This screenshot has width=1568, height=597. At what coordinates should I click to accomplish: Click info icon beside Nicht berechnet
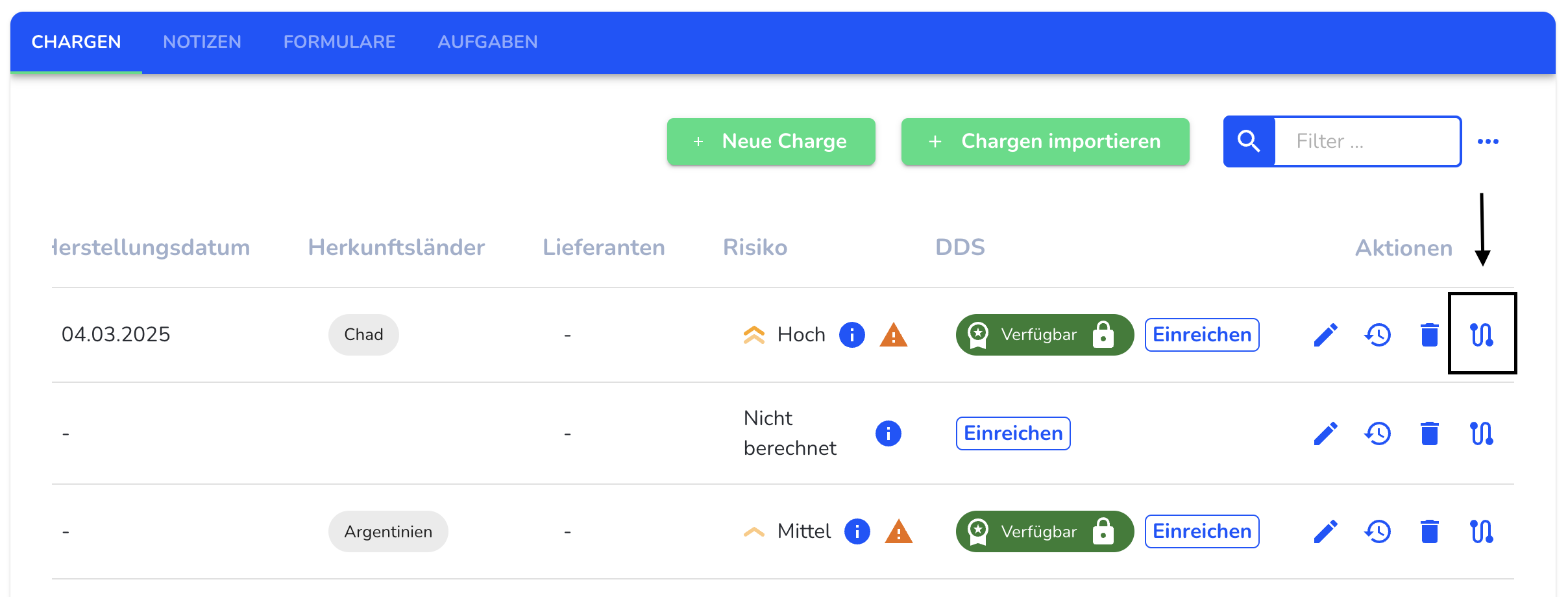[888, 433]
